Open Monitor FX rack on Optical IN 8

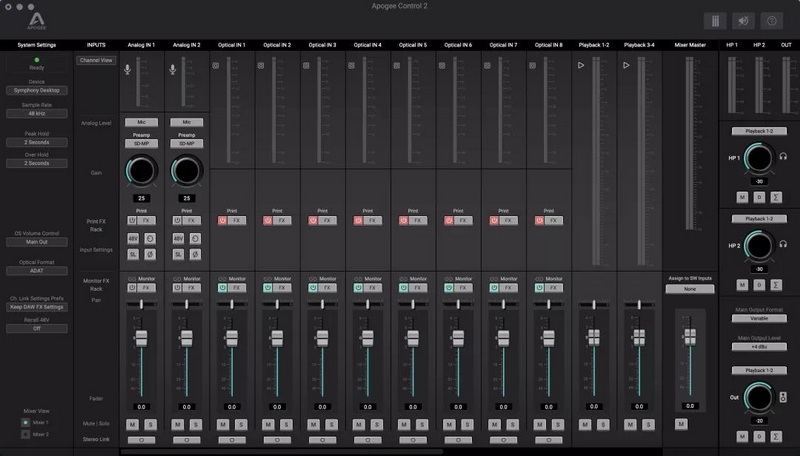tap(554, 288)
